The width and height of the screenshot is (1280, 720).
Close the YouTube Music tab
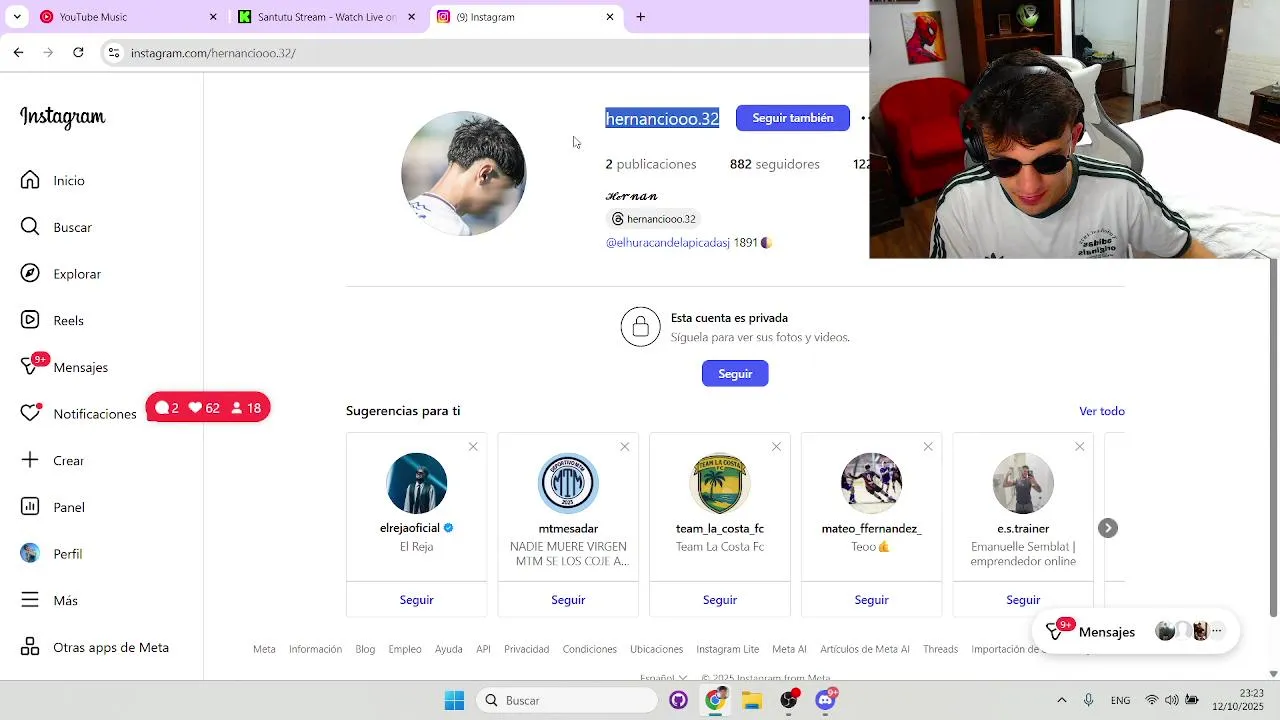(x=213, y=17)
